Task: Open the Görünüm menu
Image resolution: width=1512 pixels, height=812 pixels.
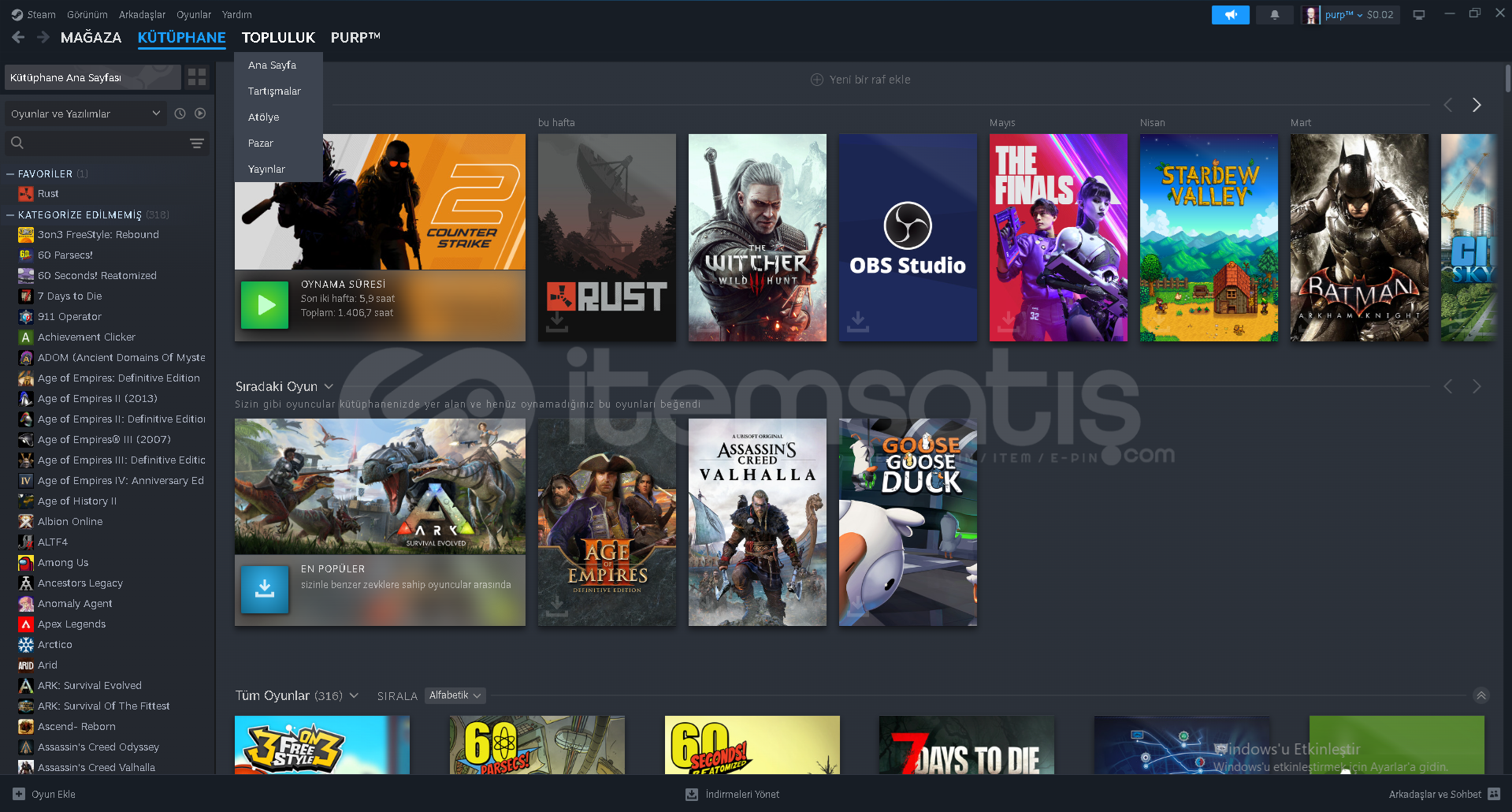Action: (x=87, y=14)
